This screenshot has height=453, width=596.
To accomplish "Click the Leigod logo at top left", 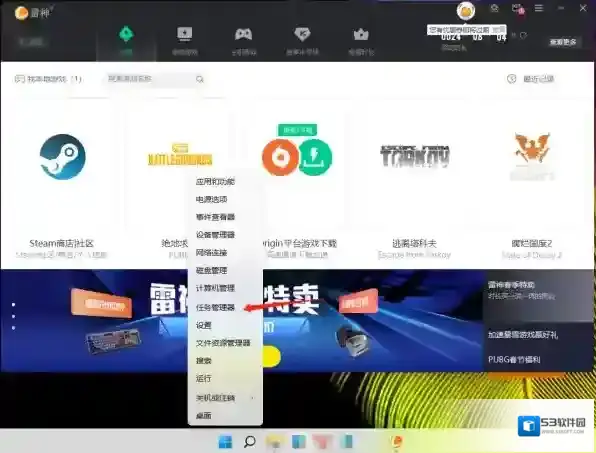I will 32,13.
